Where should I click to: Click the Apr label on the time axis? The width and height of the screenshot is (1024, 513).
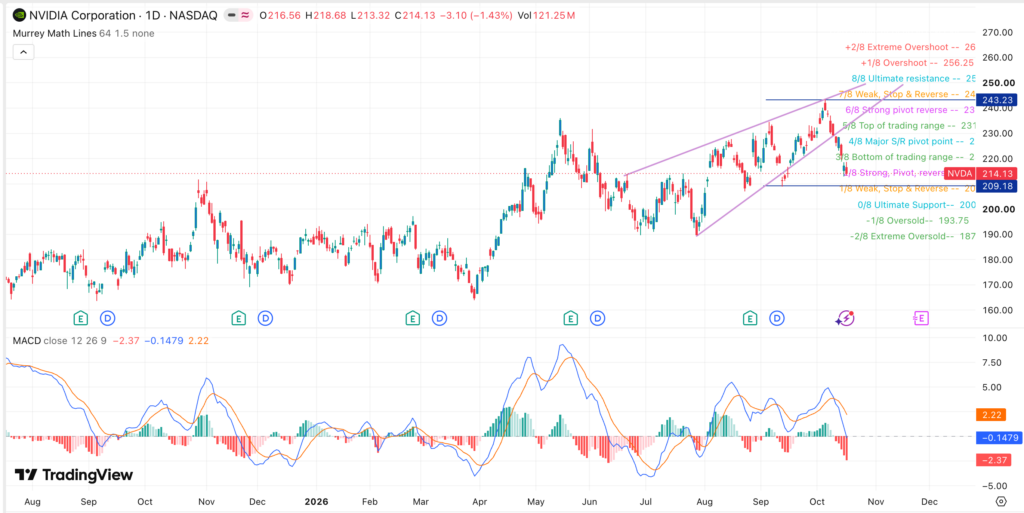(480, 502)
